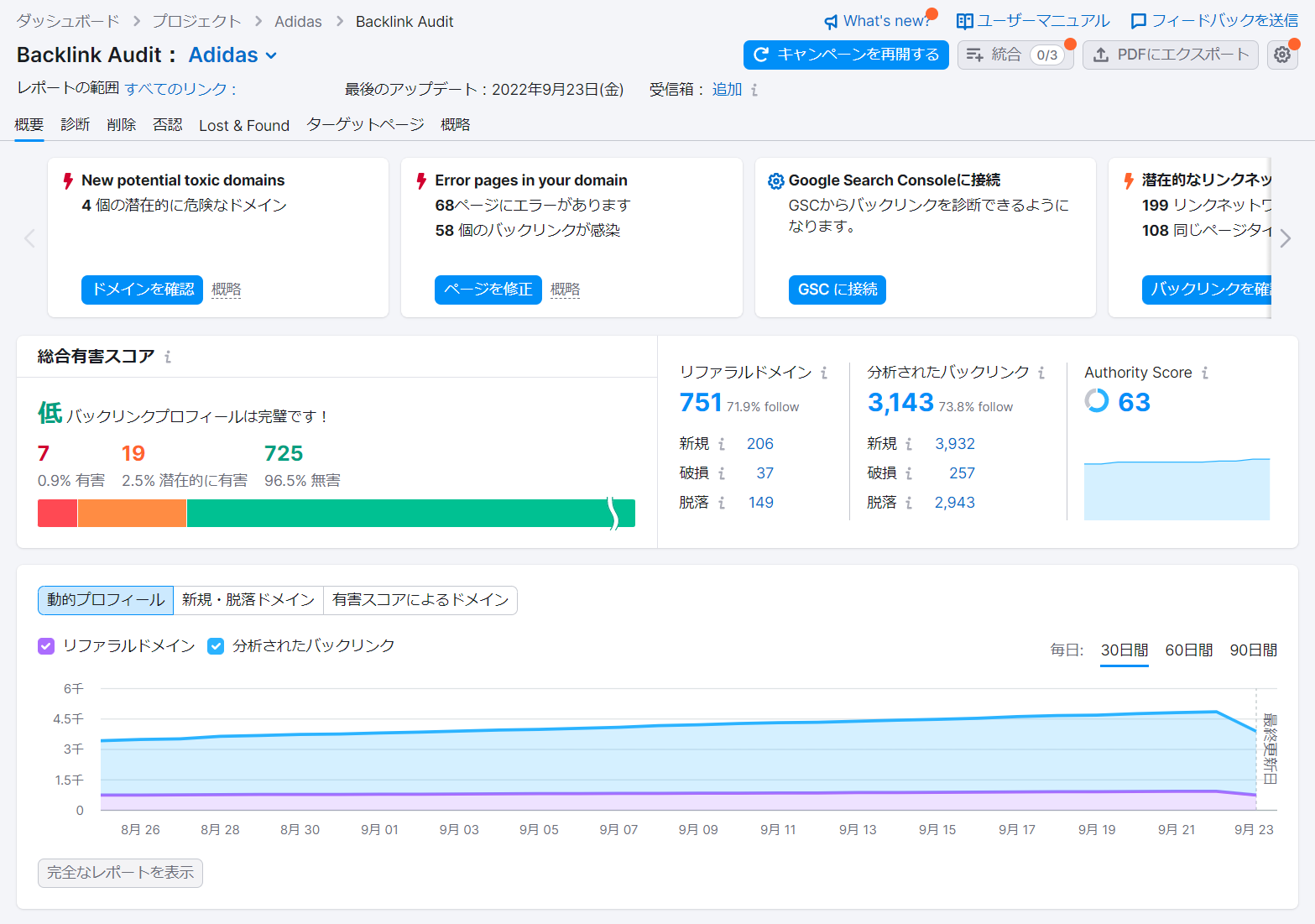The width and height of the screenshot is (1315, 924).
Task: Click info icon beside リファラルドメイン heading
Action: point(824,373)
